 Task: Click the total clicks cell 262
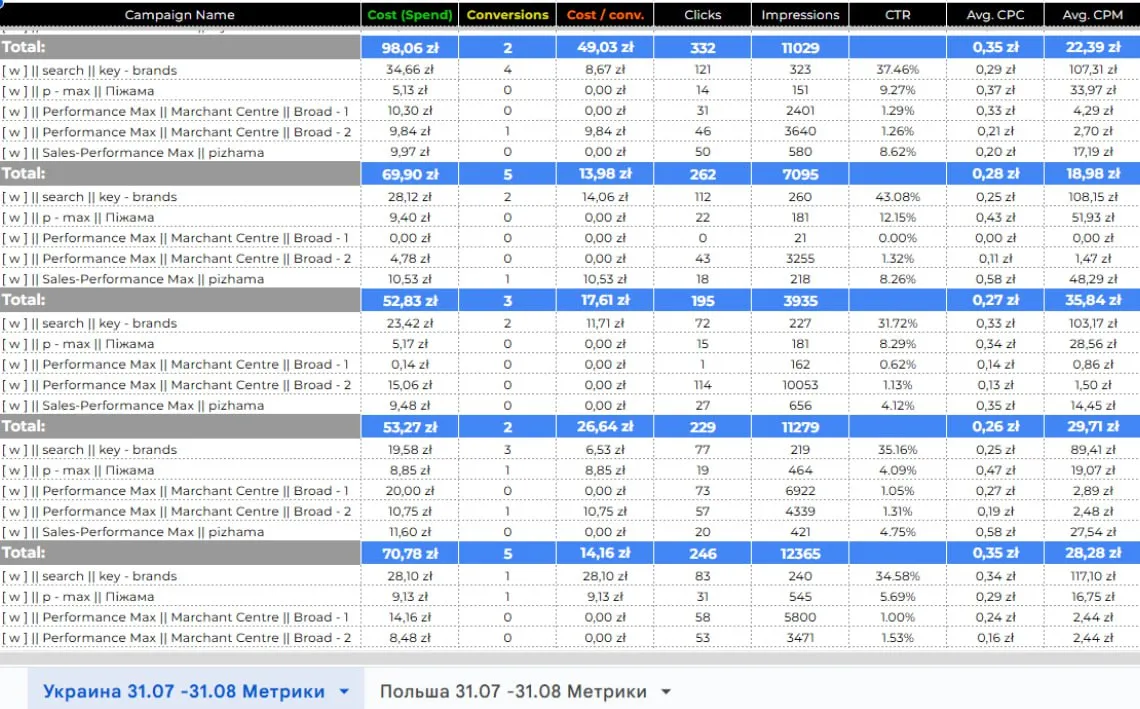702,174
